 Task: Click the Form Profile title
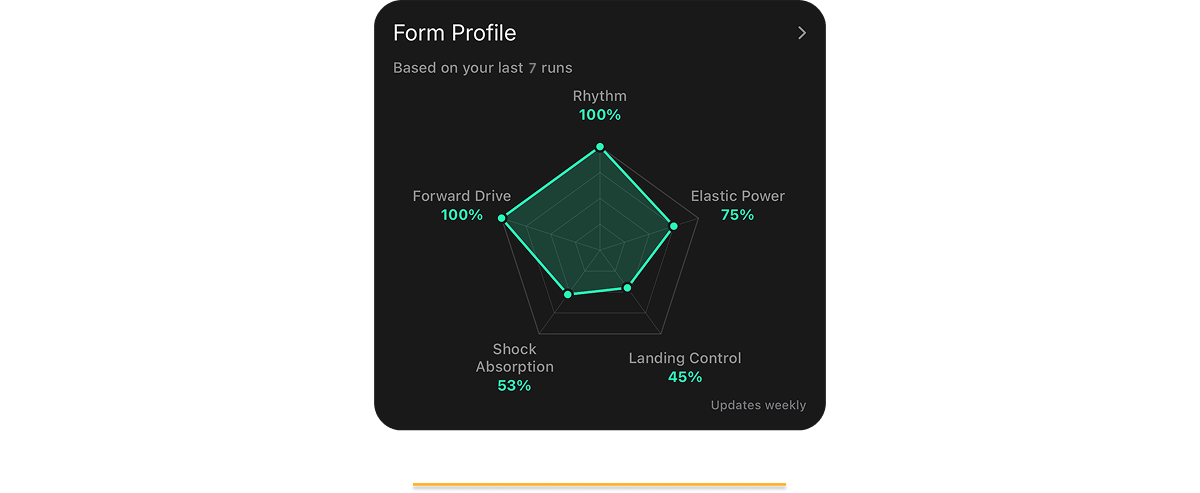(x=454, y=33)
